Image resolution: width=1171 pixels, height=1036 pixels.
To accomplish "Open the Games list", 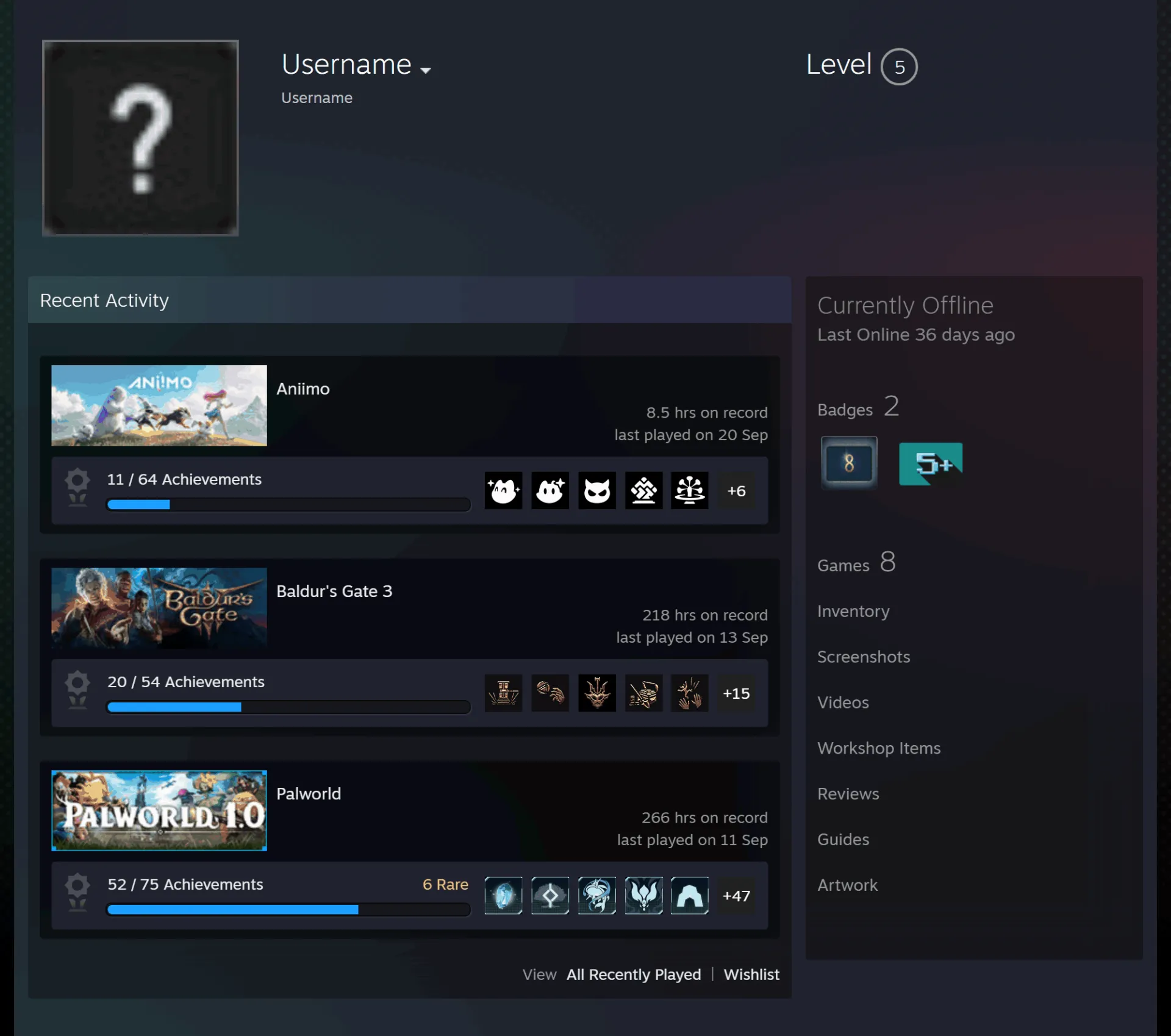I will [857, 563].
